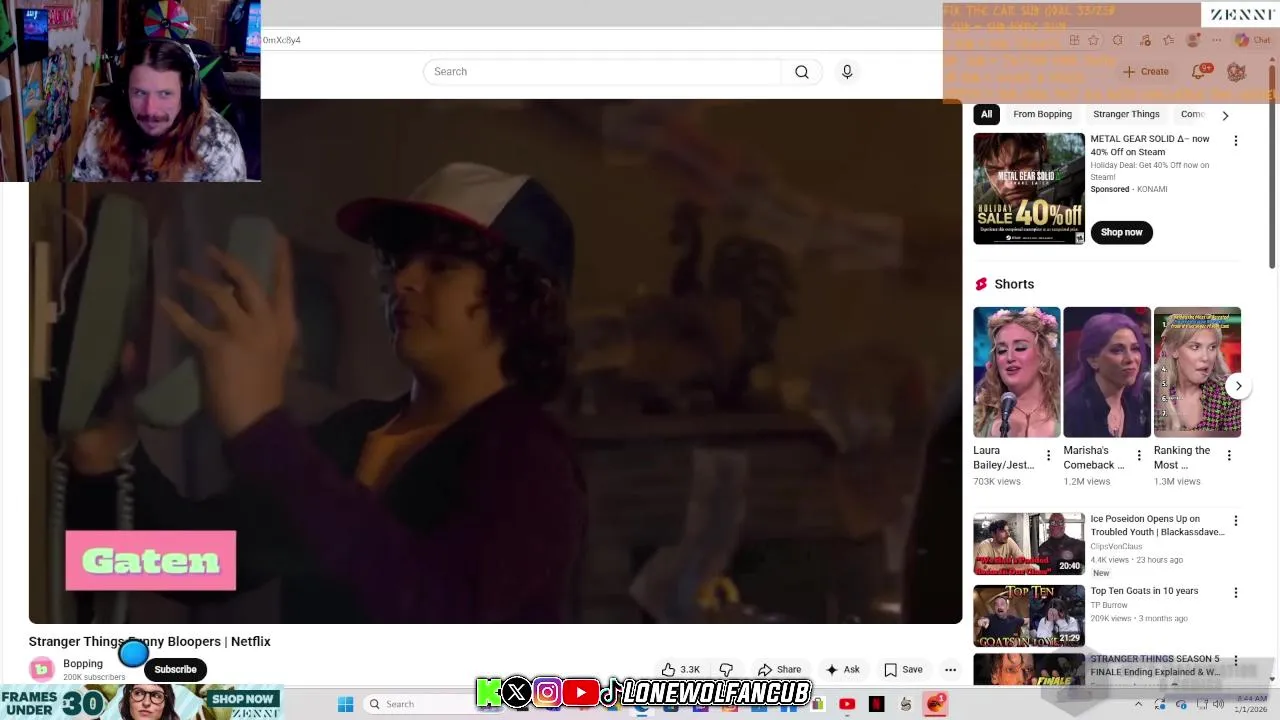Open the Ranking the Most short thumbnail
Image resolution: width=1280 pixels, height=720 pixels.
(1197, 372)
